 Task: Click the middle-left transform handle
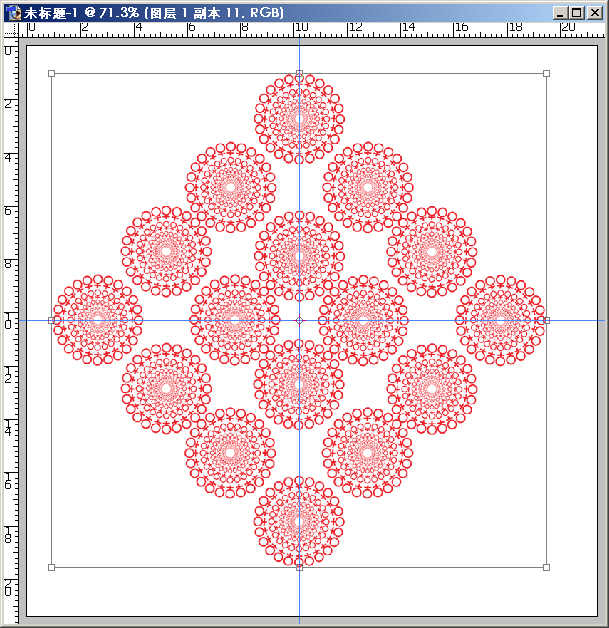51,320
